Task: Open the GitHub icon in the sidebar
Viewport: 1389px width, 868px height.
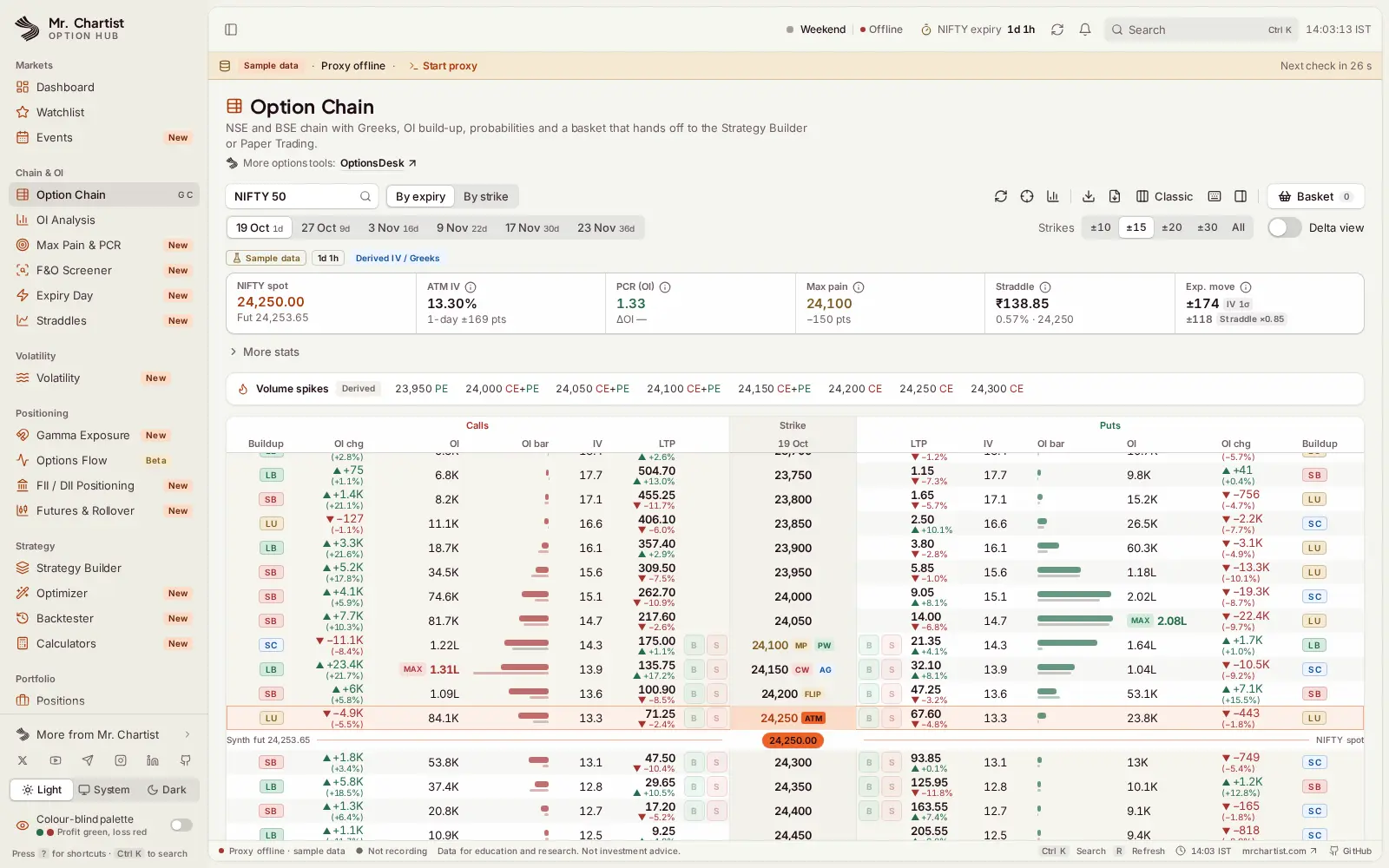Action: [186, 760]
